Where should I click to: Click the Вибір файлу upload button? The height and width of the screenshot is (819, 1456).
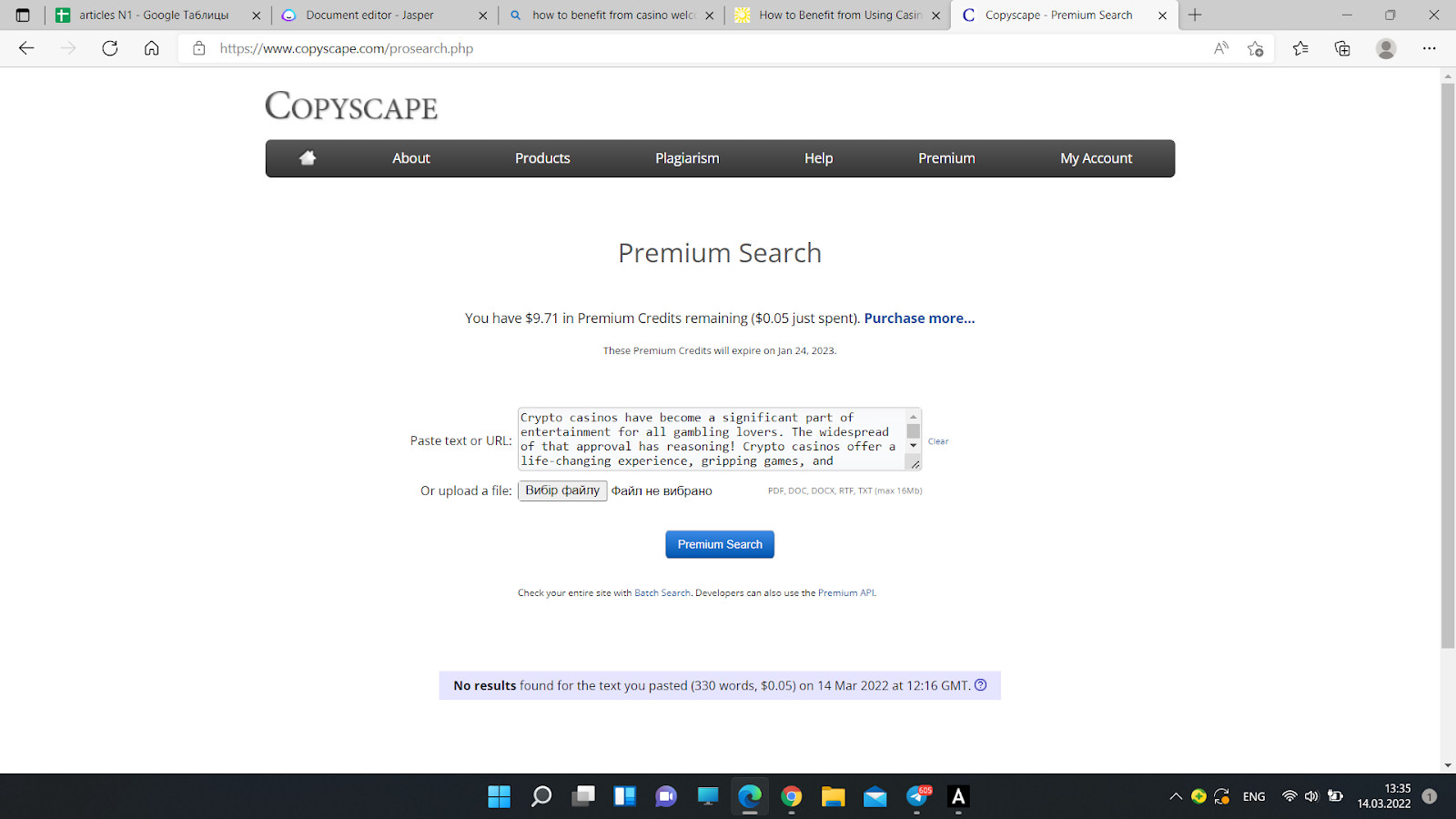coord(562,490)
